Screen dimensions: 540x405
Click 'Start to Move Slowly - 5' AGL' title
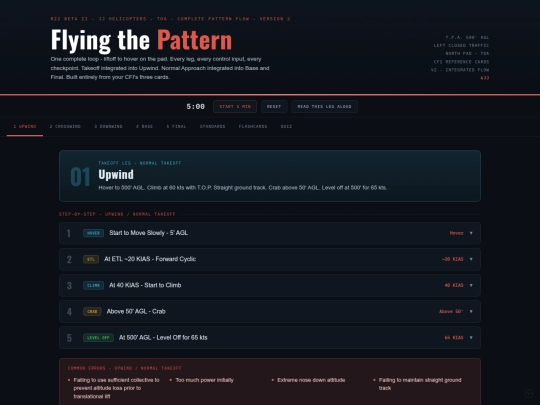click(148, 233)
